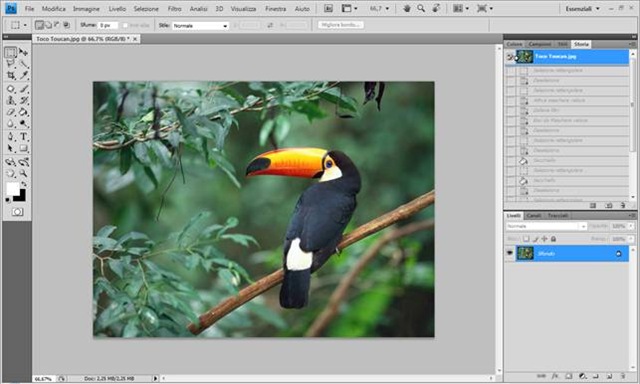Choose New Selection mode in options bar
The width and height of the screenshot is (640, 384).
[39, 25]
